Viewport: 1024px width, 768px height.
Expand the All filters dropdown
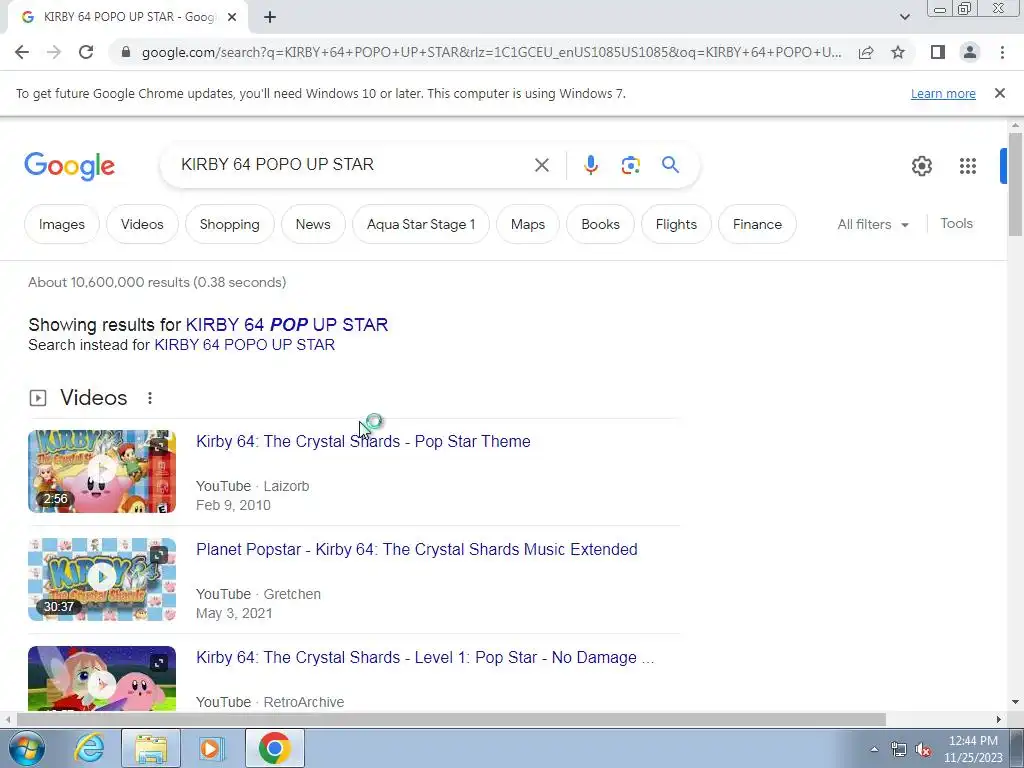point(873,224)
